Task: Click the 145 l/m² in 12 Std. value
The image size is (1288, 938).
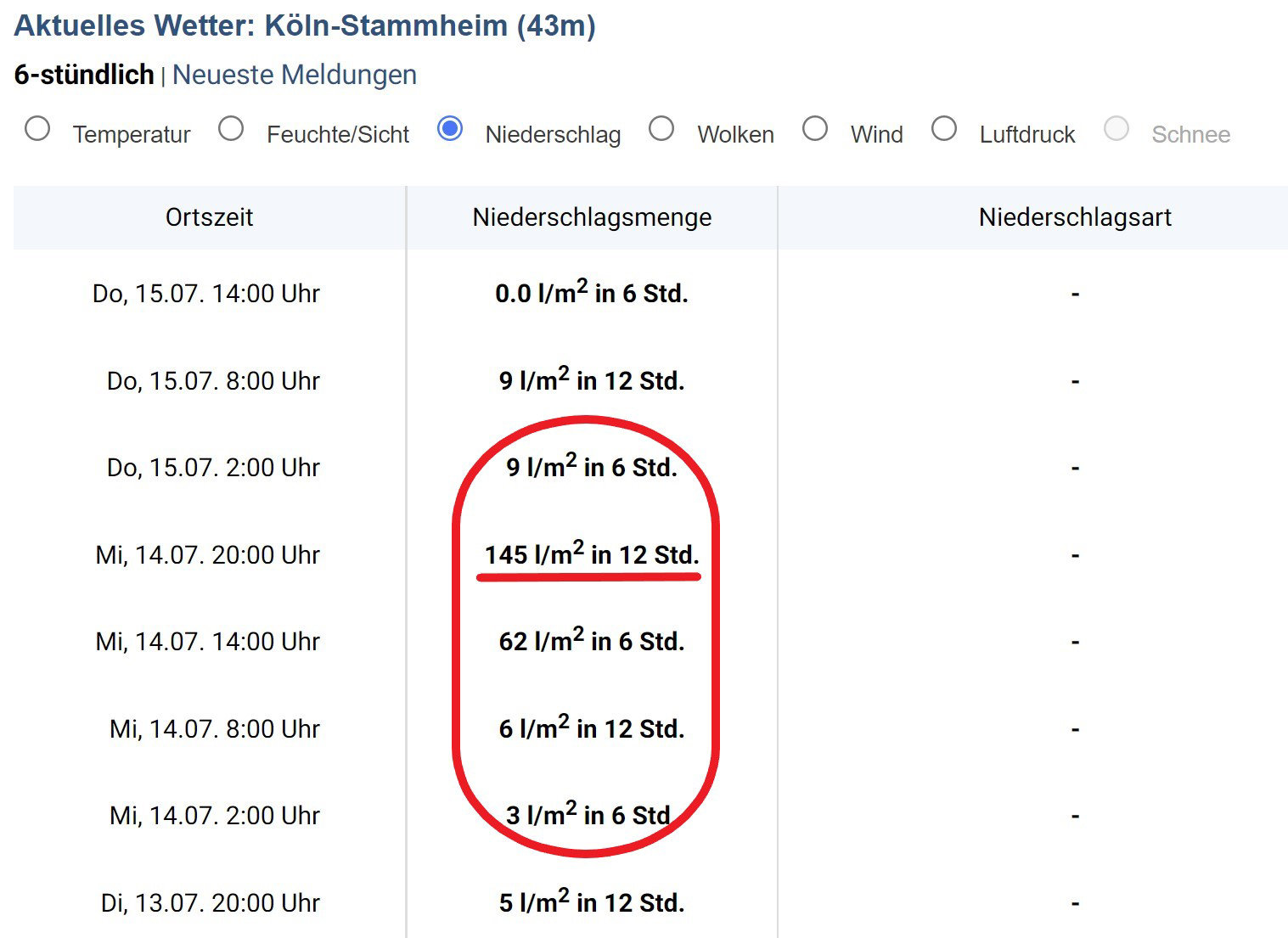Action: [x=592, y=553]
